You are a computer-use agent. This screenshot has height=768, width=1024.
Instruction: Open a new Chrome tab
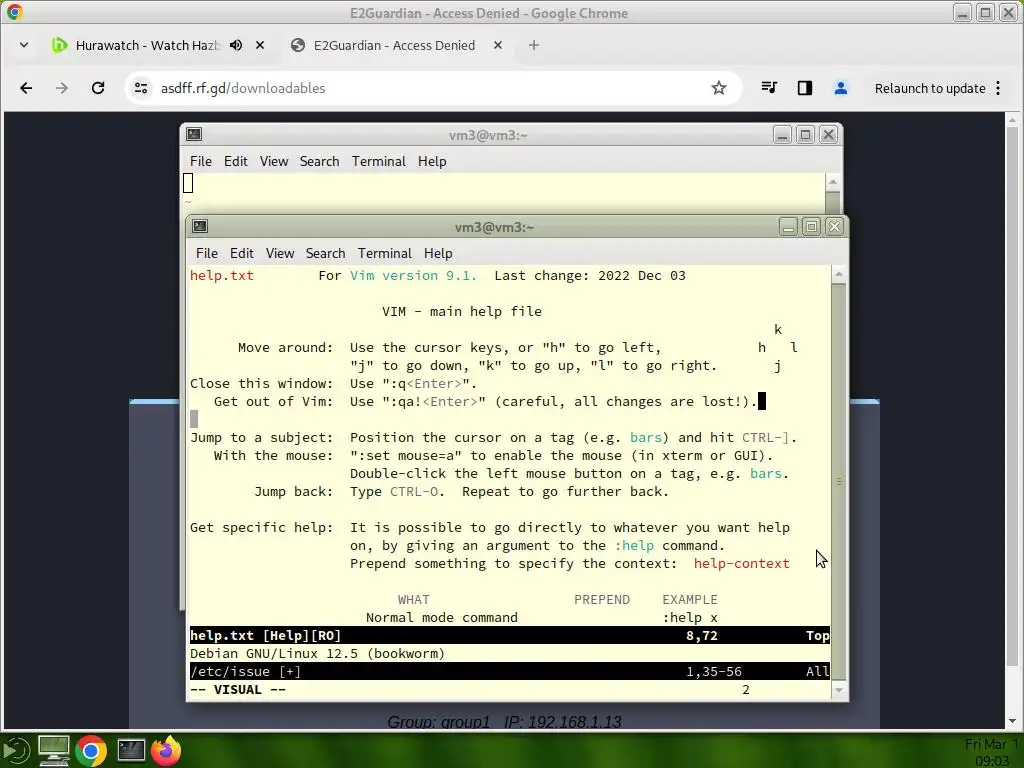[x=534, y=45]
